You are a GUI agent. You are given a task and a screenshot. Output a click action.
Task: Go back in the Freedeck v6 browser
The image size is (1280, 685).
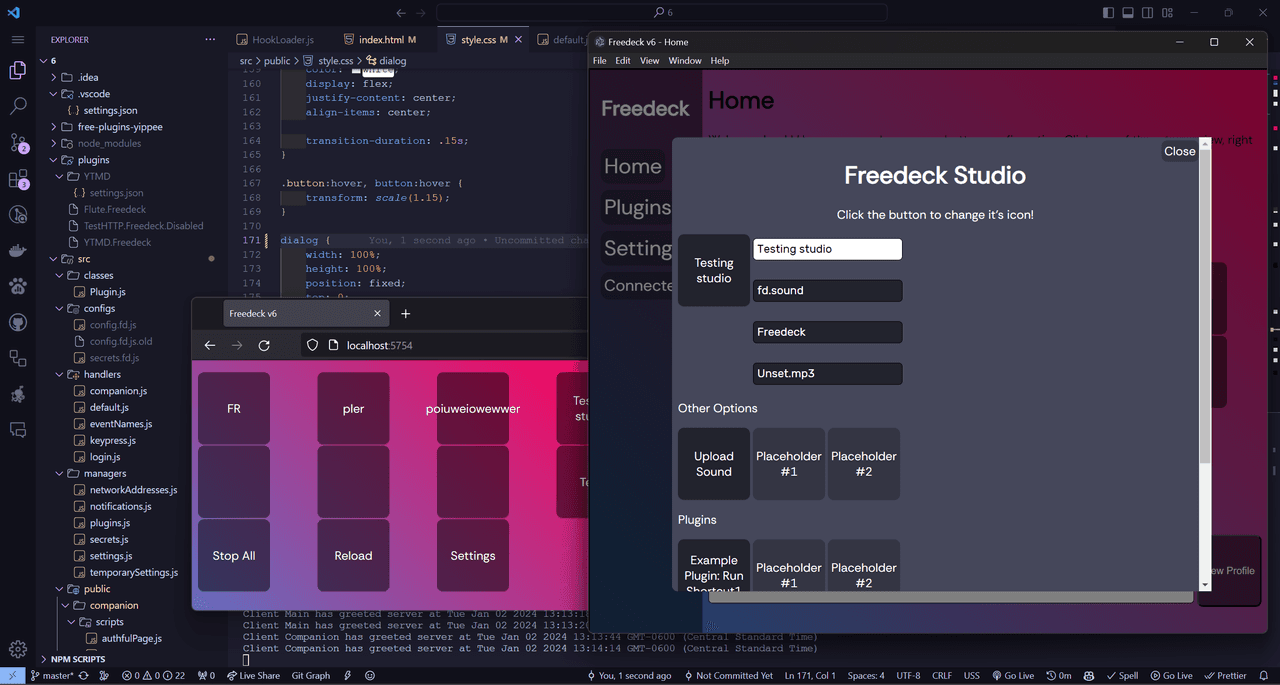point(209,345)
